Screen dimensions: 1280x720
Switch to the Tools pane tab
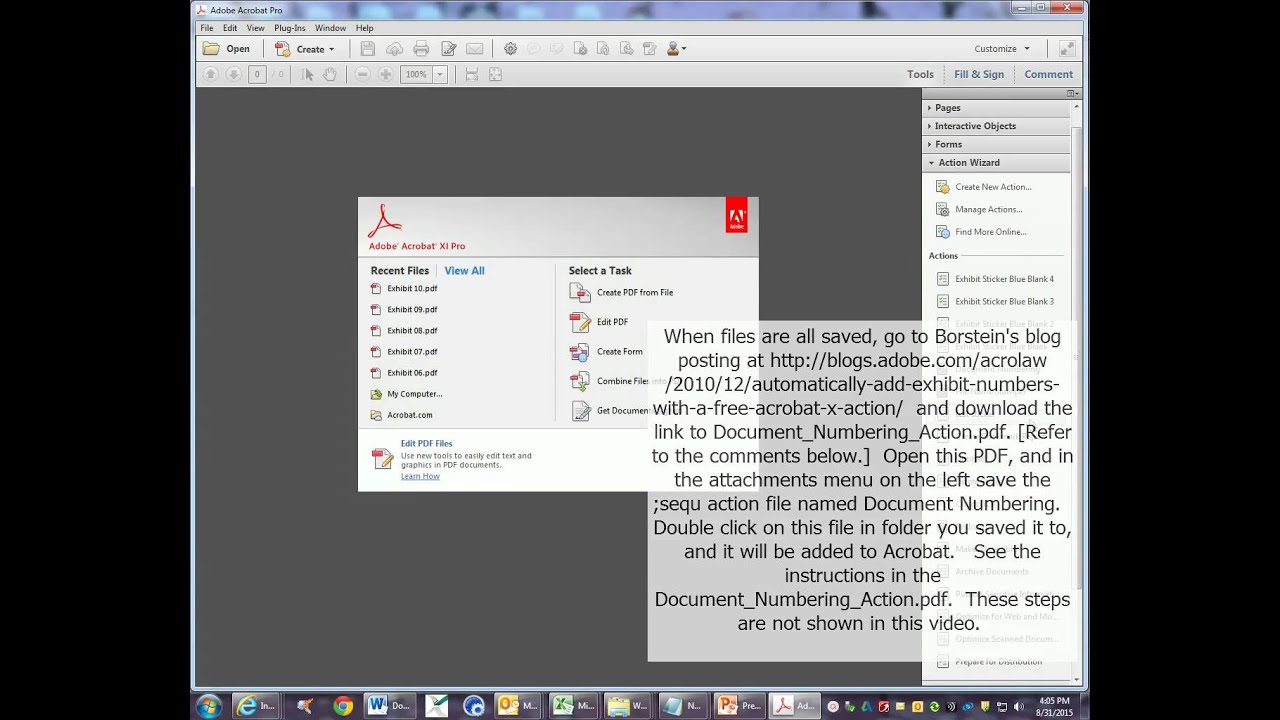(920, 75)
